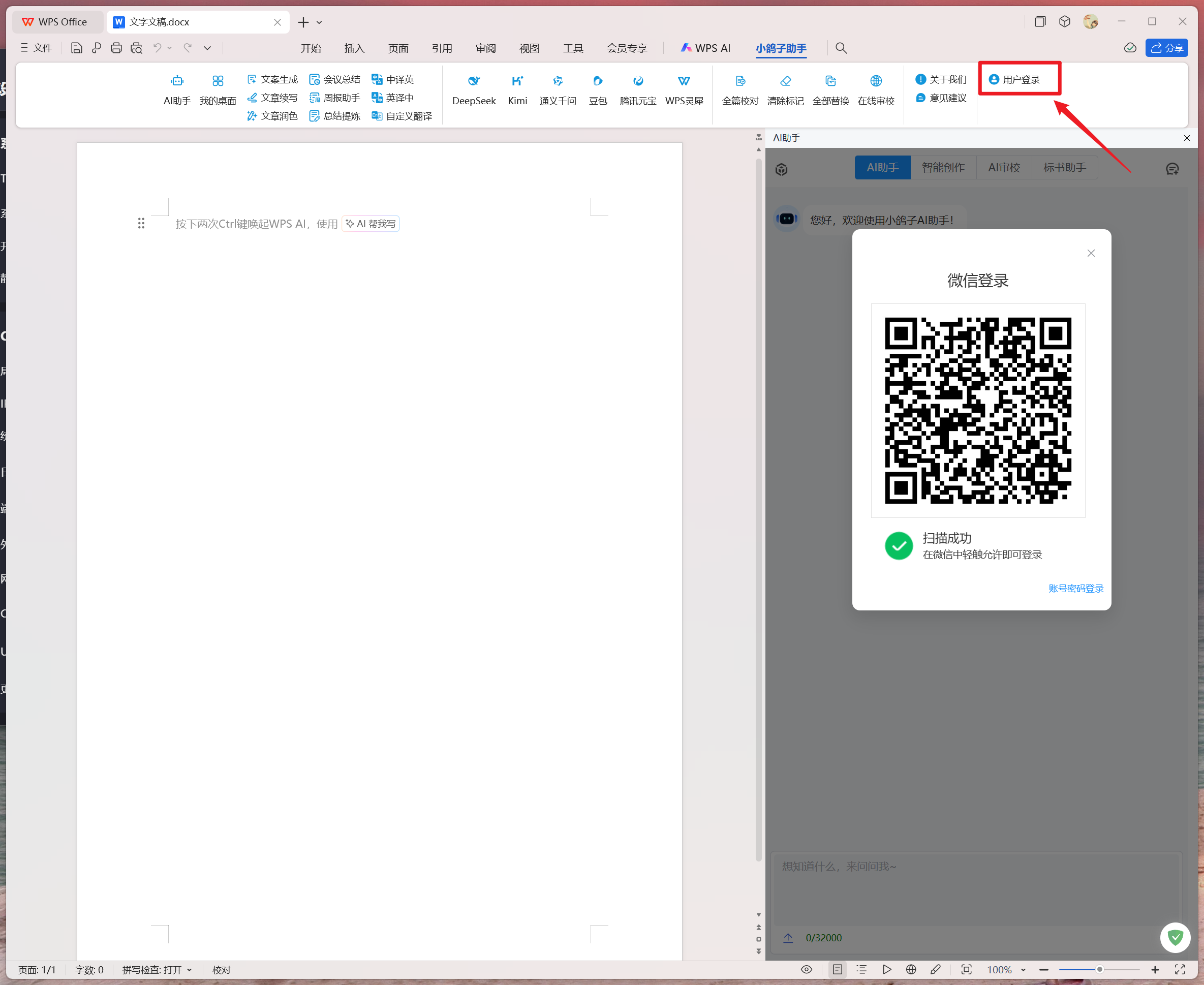Open 自定义翻译 tool
Viewport: 1204px width, 985px height.
[x=402, y=116]
